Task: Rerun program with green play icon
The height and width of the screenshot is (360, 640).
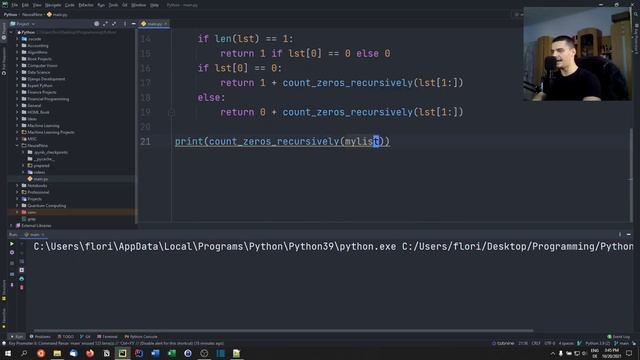Action: pyautogui.click(x=12, y=244)
